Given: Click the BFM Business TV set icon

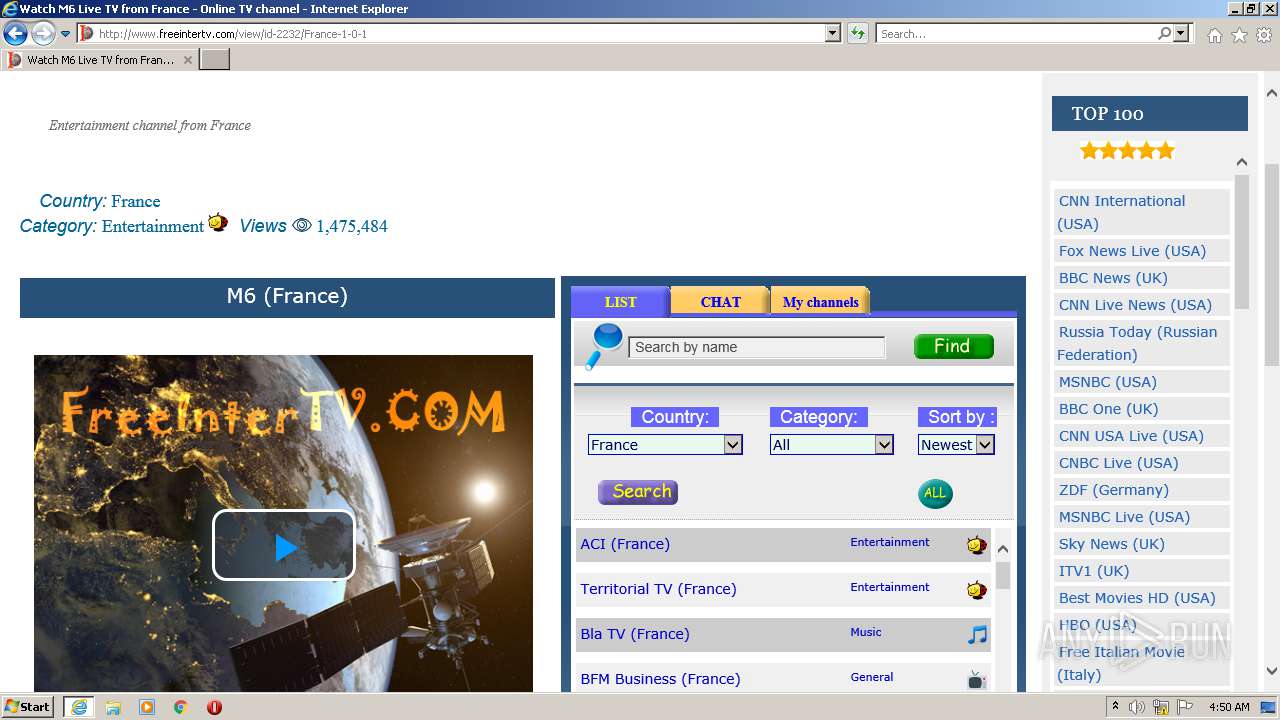Looking at the screenshot, I should click(977, 680).
